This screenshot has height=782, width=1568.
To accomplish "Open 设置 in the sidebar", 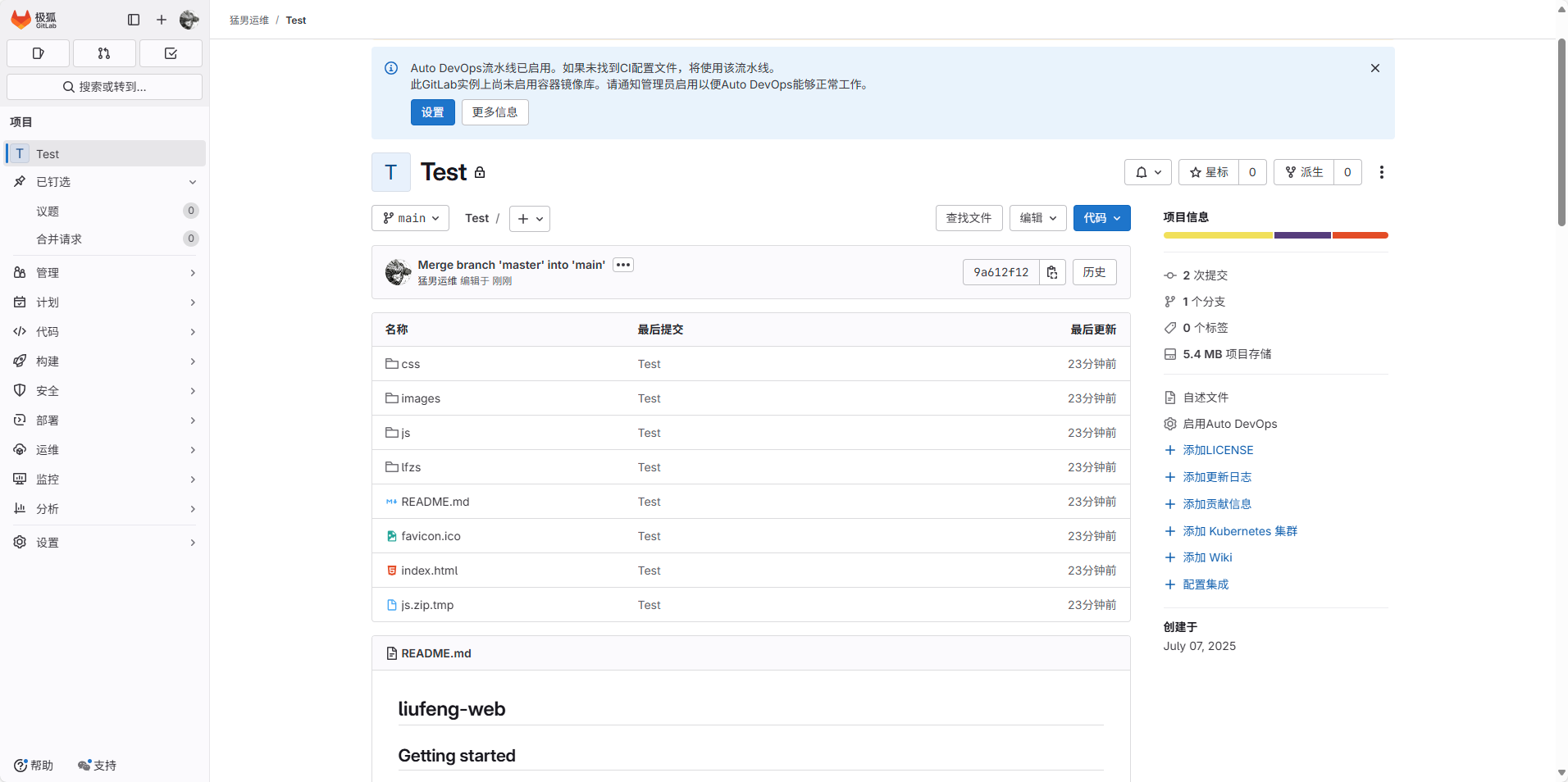I will pos(47,542).
